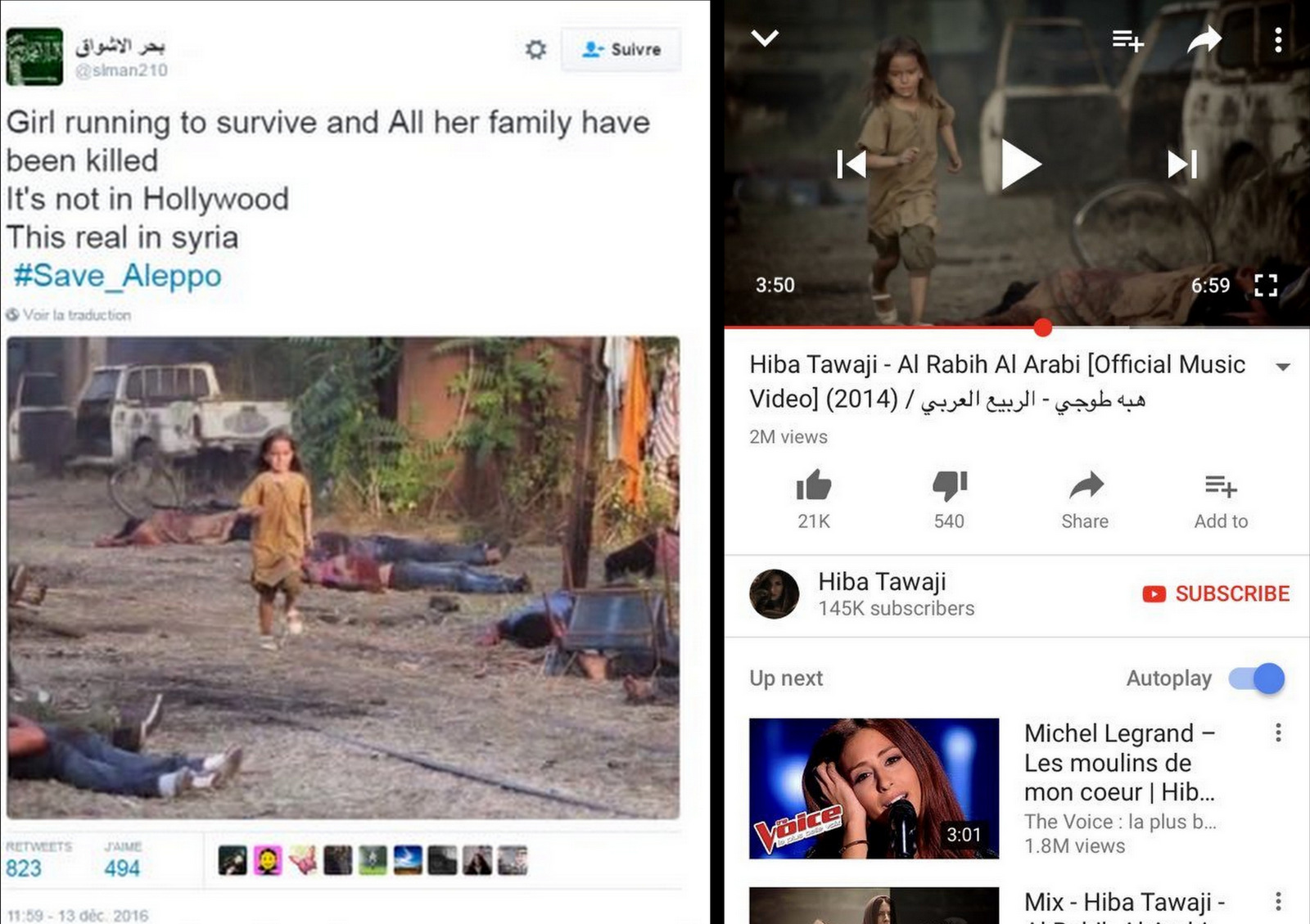Open Hiba Tawaji channel name
1310x924 pixels.
click(882, 582)
